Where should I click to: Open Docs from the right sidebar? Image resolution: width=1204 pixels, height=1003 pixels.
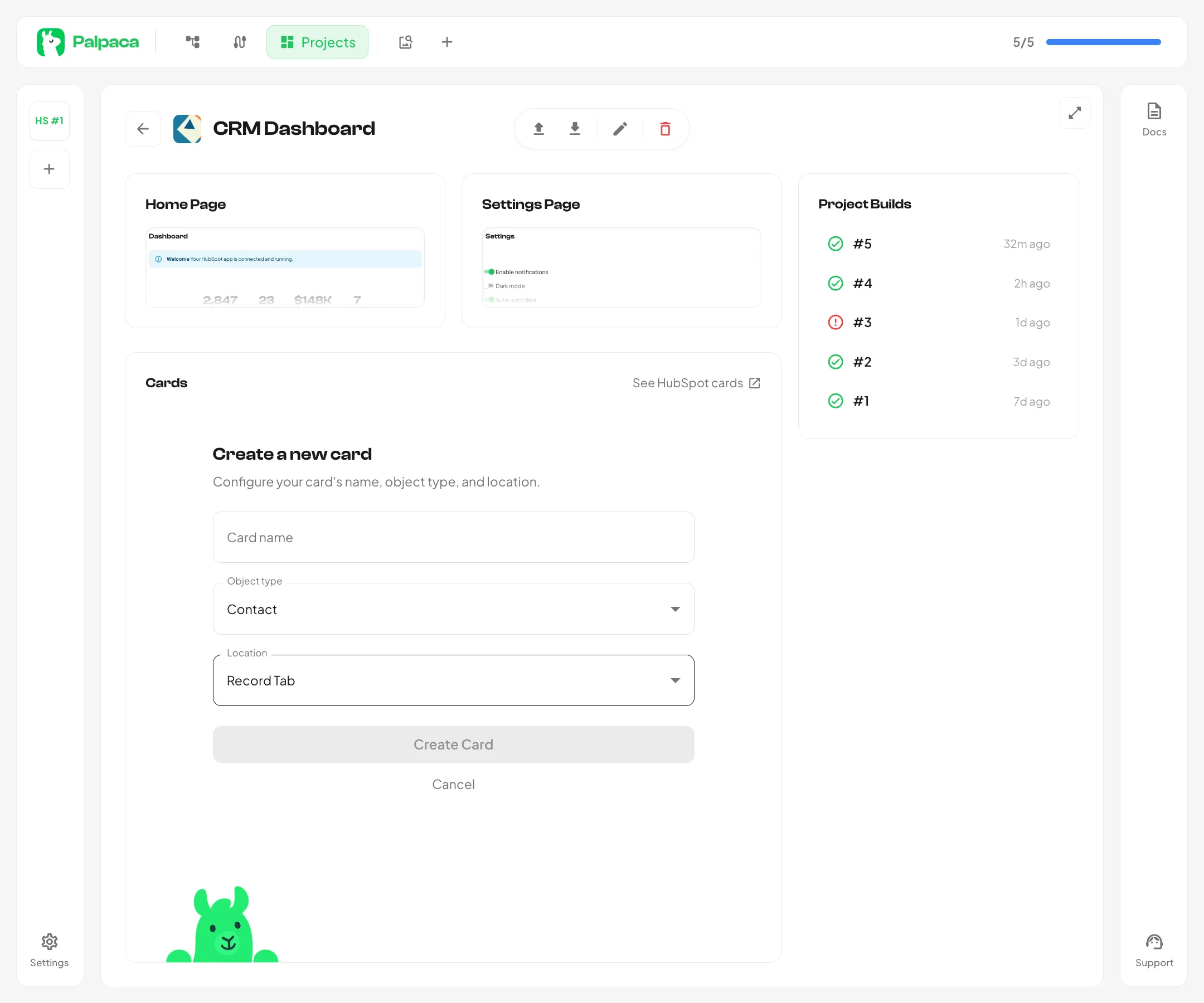pyautogui.click(x=1153, y=118)
